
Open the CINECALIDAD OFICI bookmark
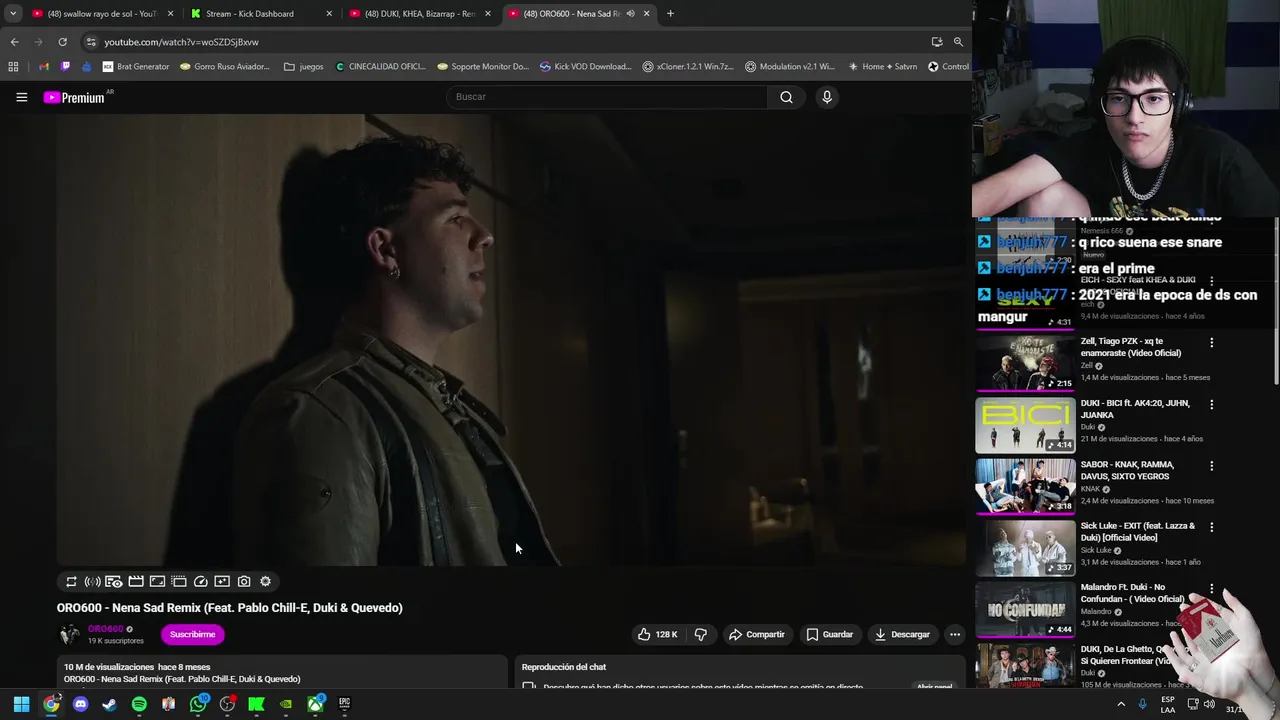click(x=381, y=67)
